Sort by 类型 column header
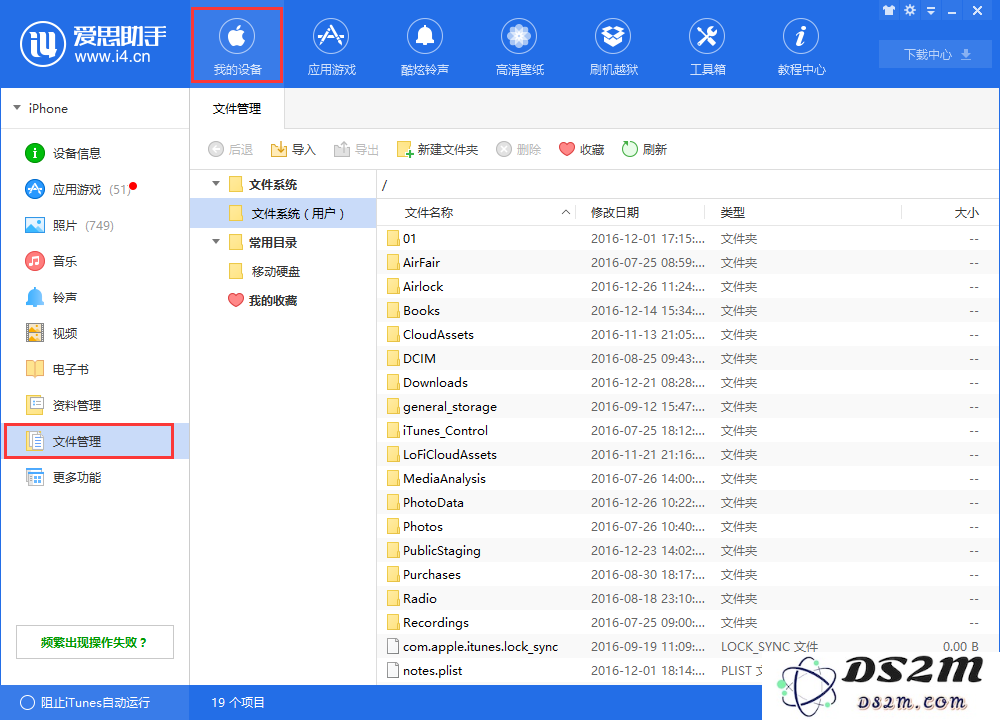 803,212
